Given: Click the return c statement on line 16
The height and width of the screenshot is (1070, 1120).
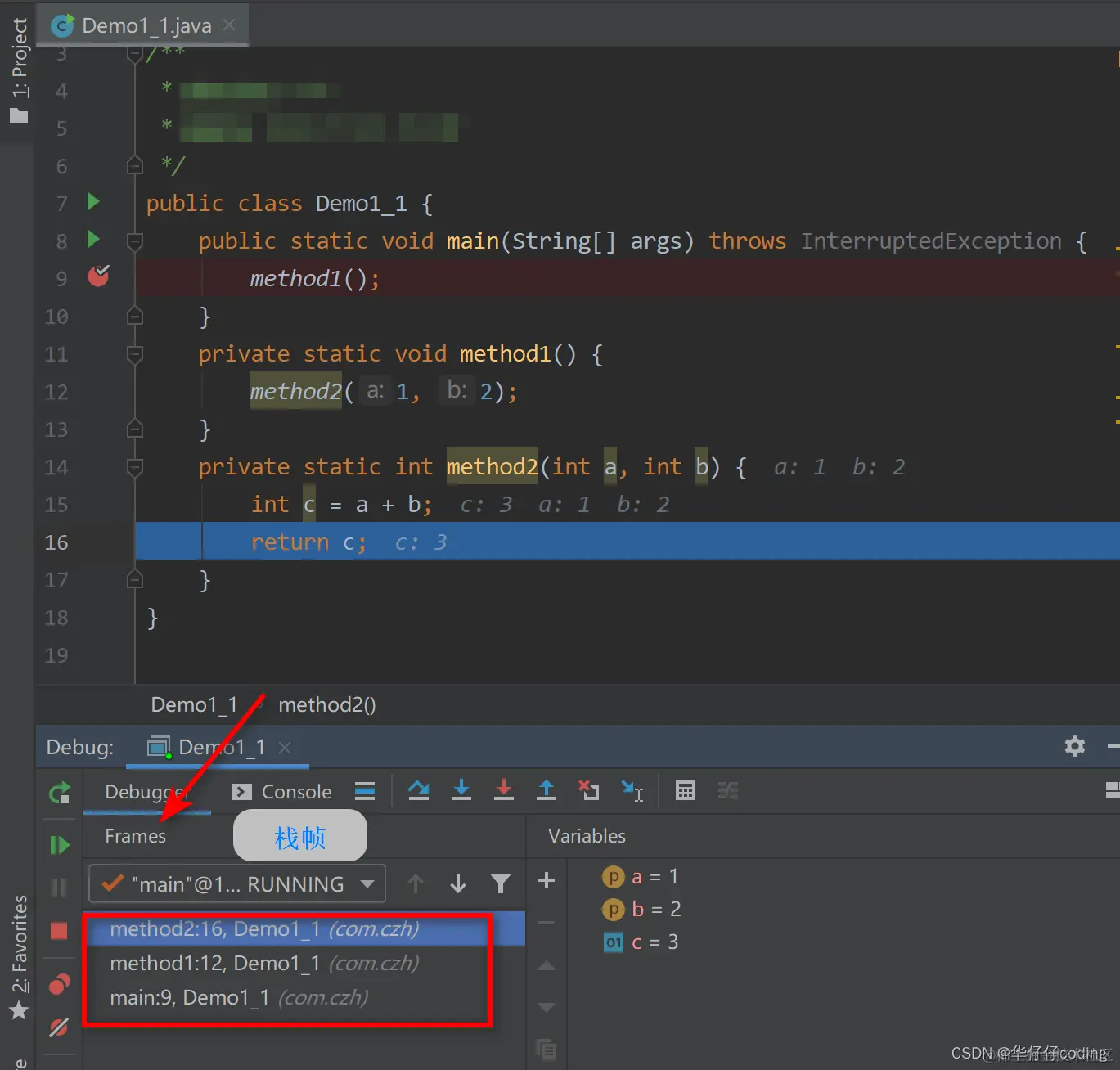Looking at the screenshot, I should [308, 542].
